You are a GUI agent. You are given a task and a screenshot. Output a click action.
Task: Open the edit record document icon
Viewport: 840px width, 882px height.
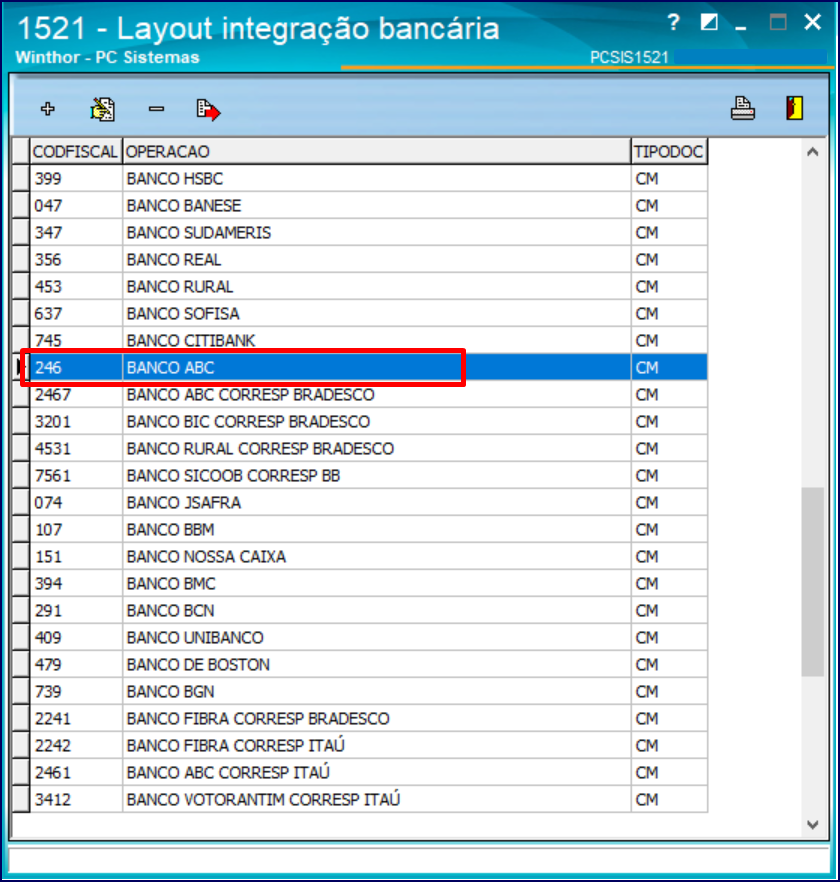click(102, 109)
